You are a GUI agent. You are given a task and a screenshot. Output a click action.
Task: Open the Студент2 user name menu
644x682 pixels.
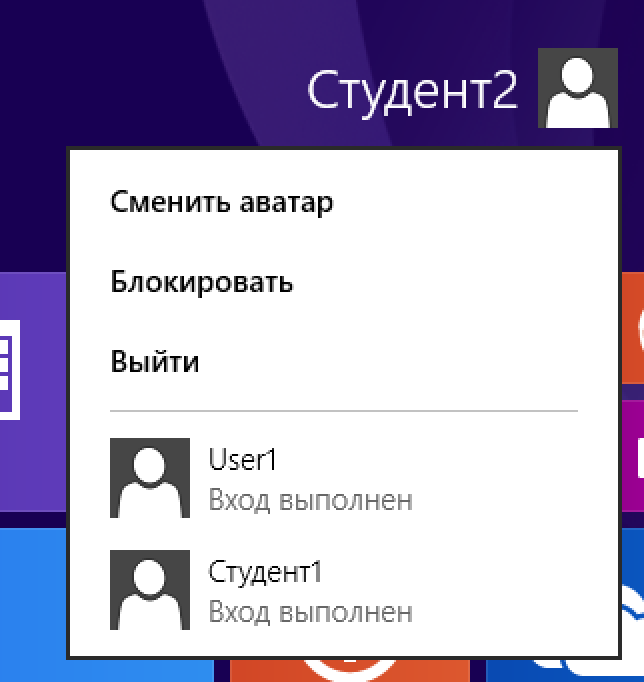pos(412,93)
